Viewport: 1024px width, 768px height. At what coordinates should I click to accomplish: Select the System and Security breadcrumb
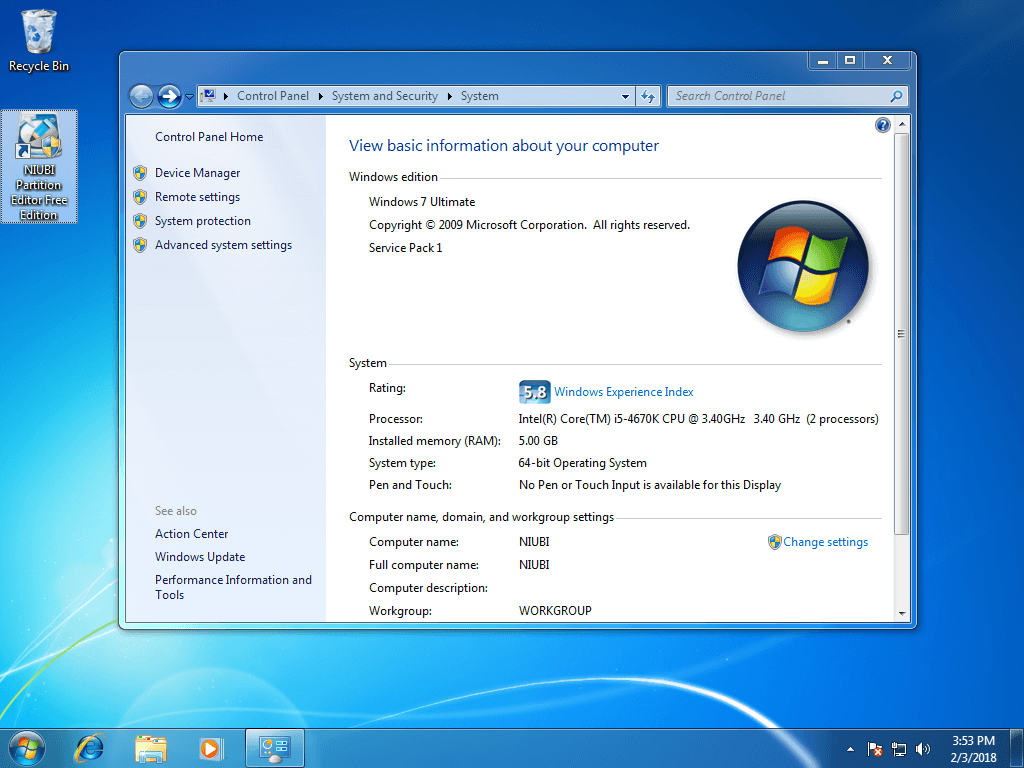click(385, 96)
